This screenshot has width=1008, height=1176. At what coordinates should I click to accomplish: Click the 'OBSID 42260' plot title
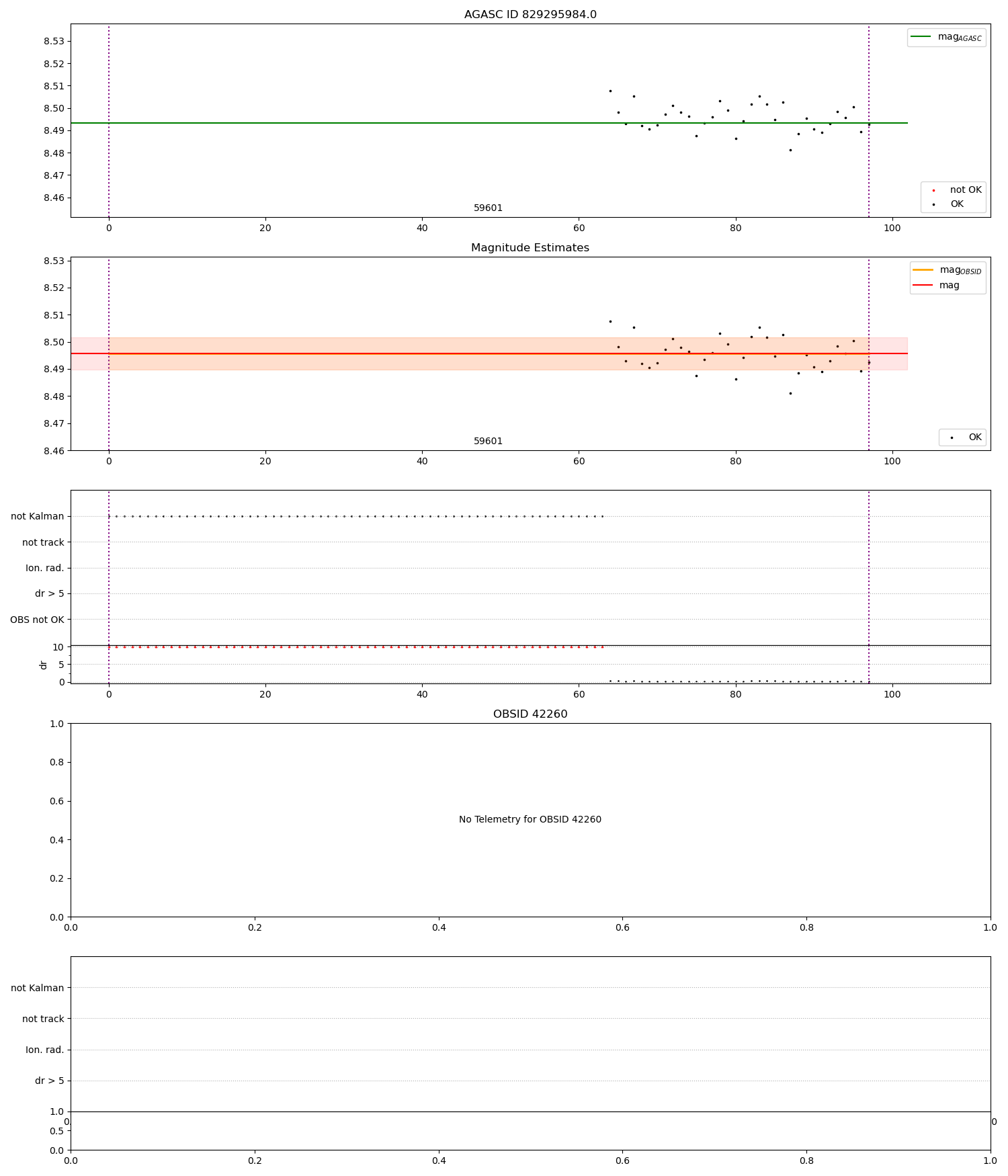[530, 714]
